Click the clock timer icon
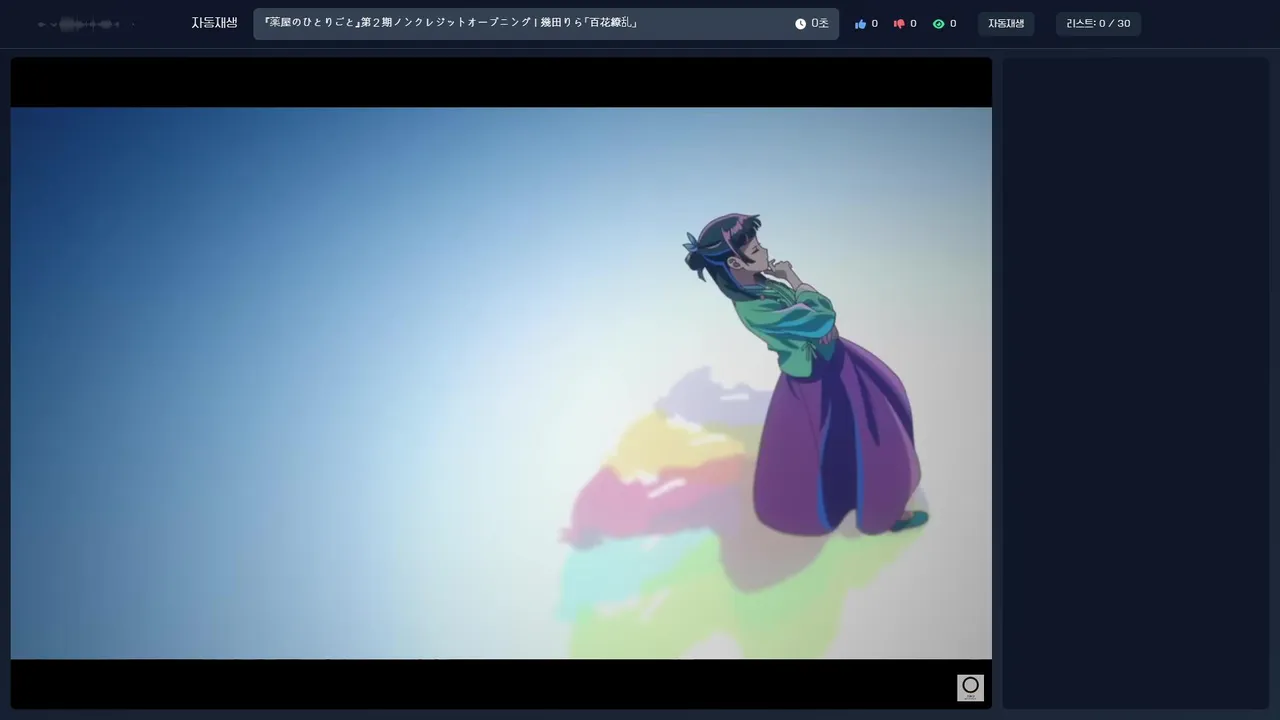The width and height of the screenshot is (1280, 720). point(800,24)
